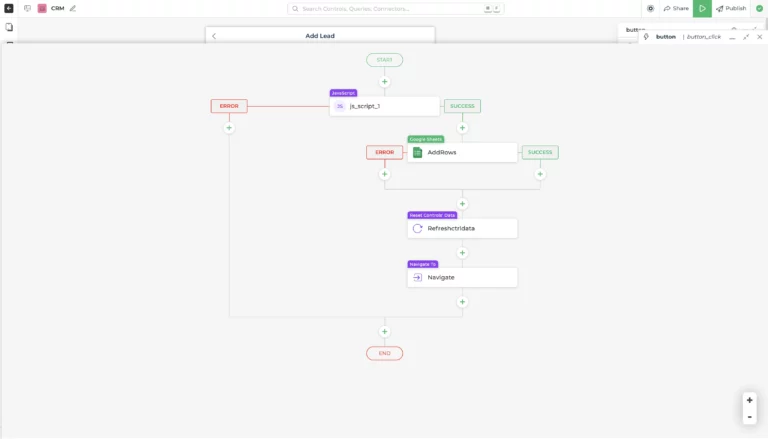The height and width of the screenshot is (439, 768).
Task: Click the back arrow in top-left corner
Action: [9, 8]
